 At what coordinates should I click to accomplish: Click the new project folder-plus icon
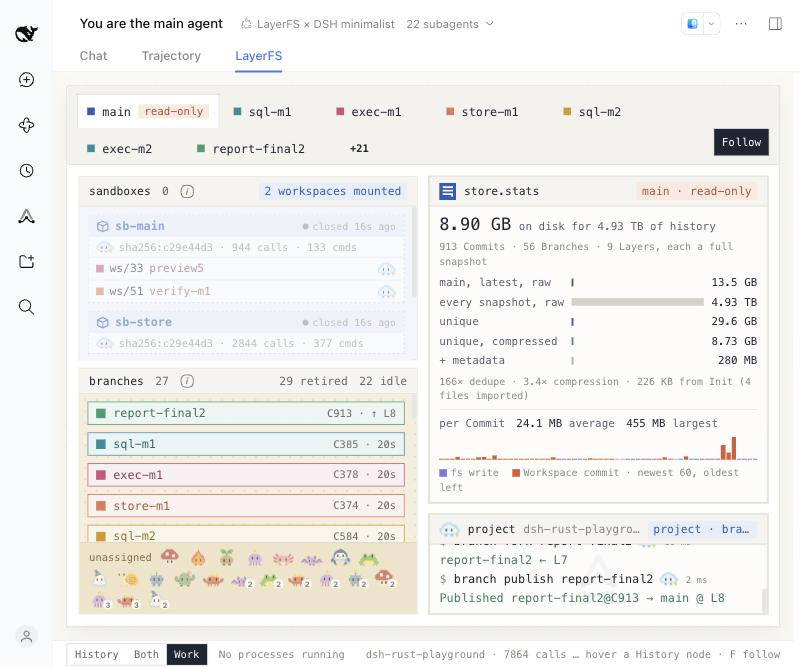point(26,261)
